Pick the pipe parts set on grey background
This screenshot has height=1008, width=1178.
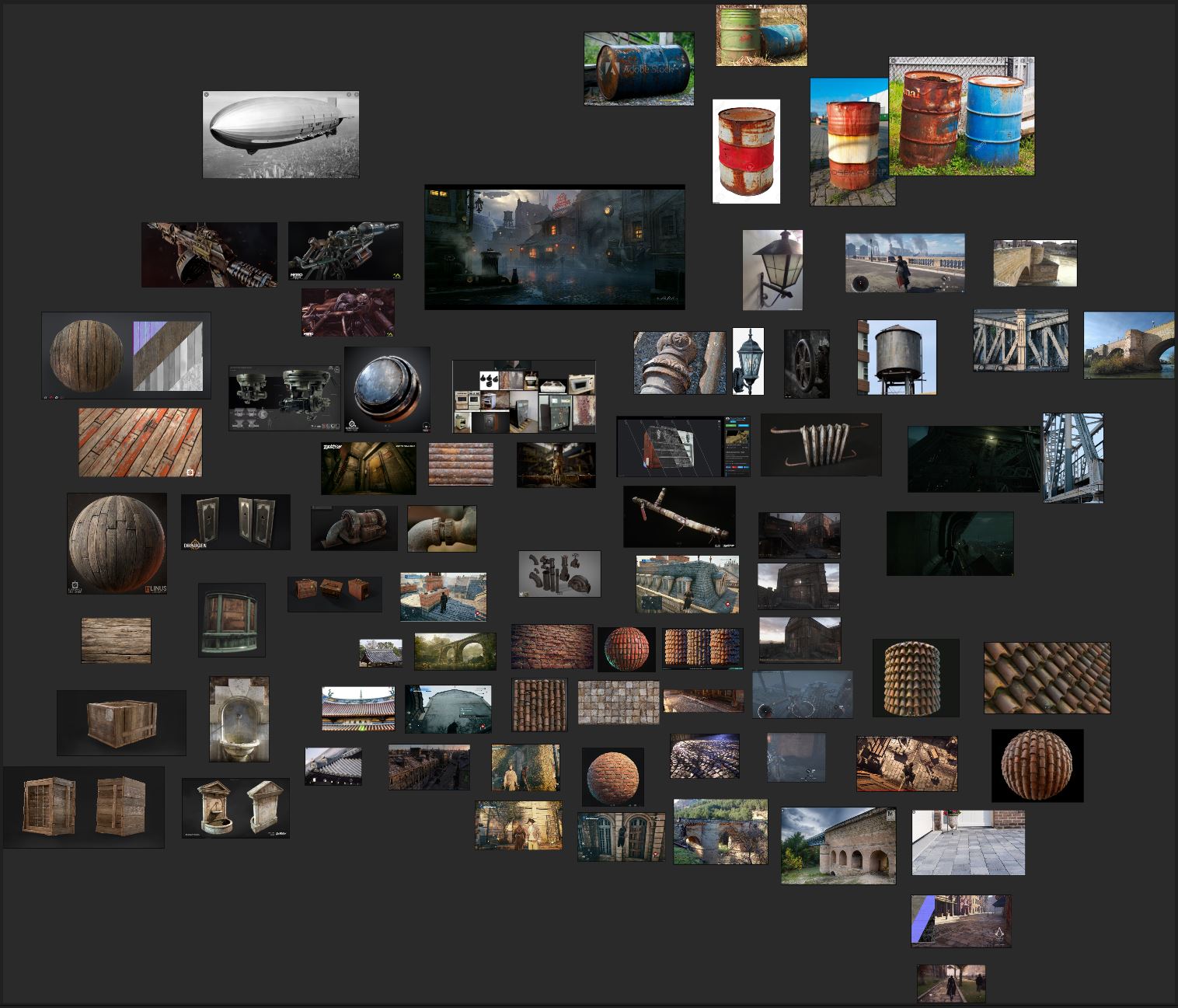[559, 574]
